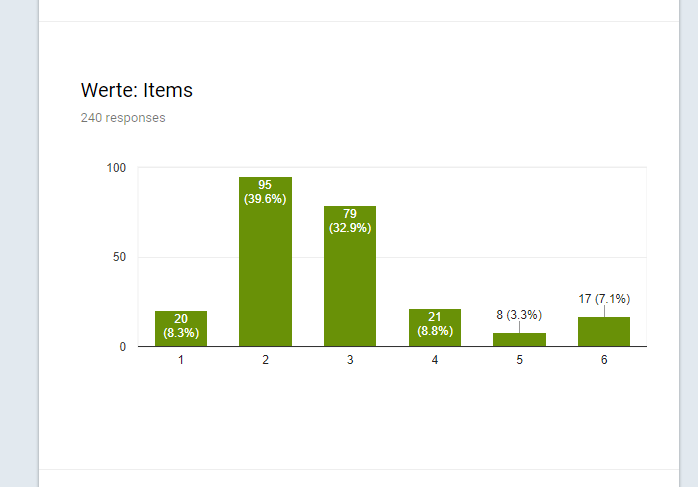698x487 pixels.
Task: Click the 17 (7.1%) data label
Action: pyautogui.click(x=604, y=299)
